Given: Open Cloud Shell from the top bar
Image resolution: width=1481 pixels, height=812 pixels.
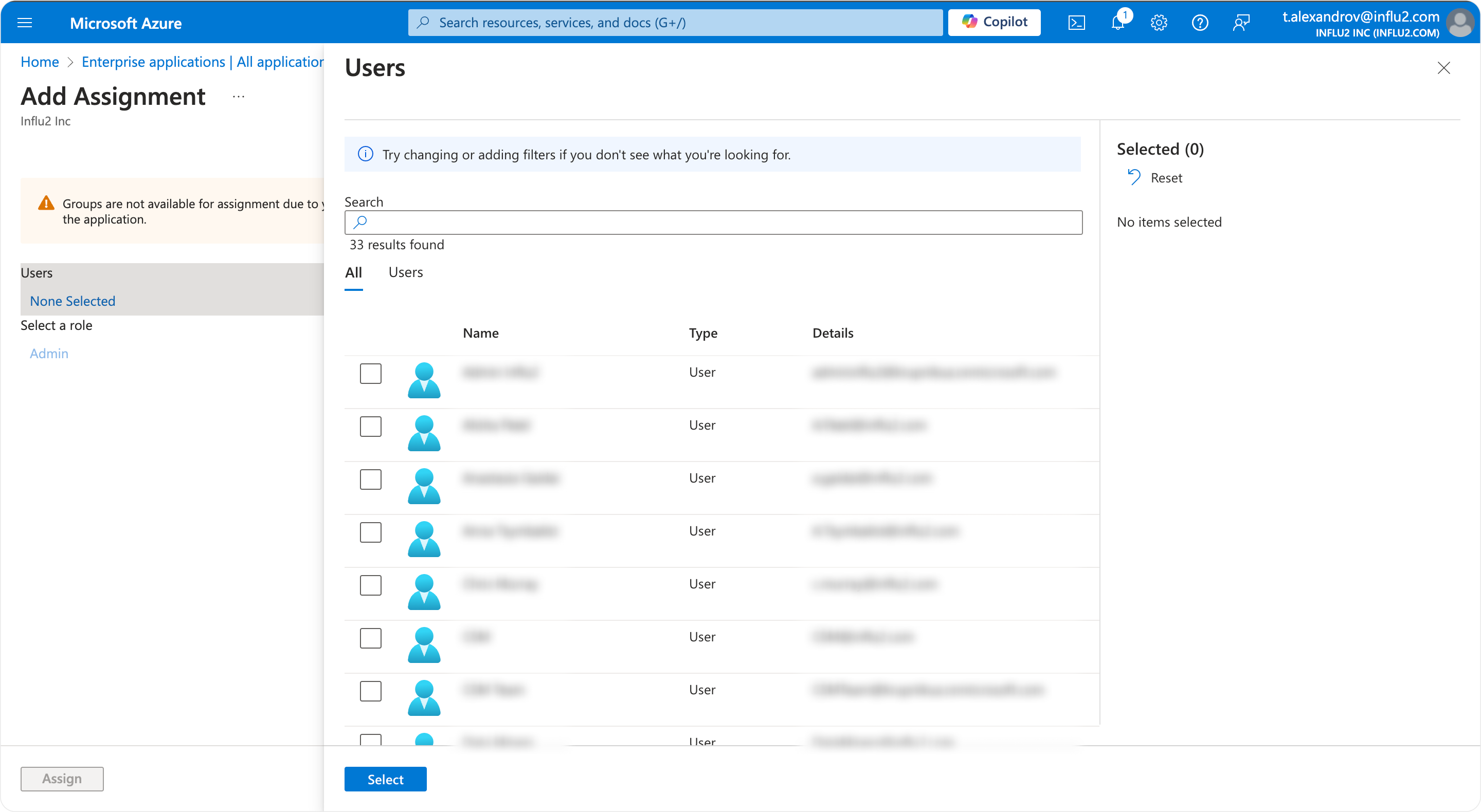Looking at the screenshot, I should (x=1077, y=23).
